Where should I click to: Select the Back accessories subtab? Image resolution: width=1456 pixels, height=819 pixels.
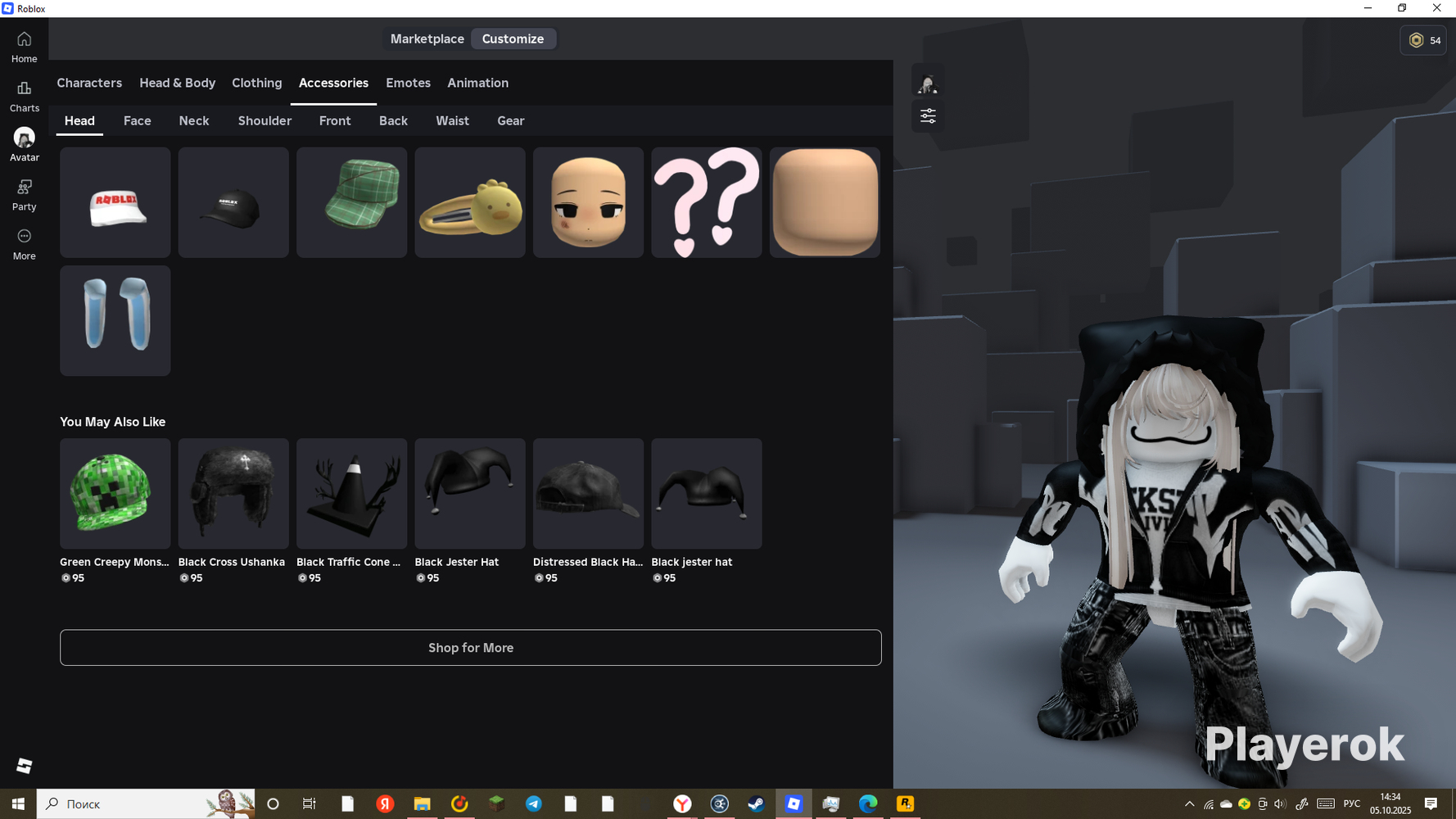pyautogui.click(x=393, y=120)
